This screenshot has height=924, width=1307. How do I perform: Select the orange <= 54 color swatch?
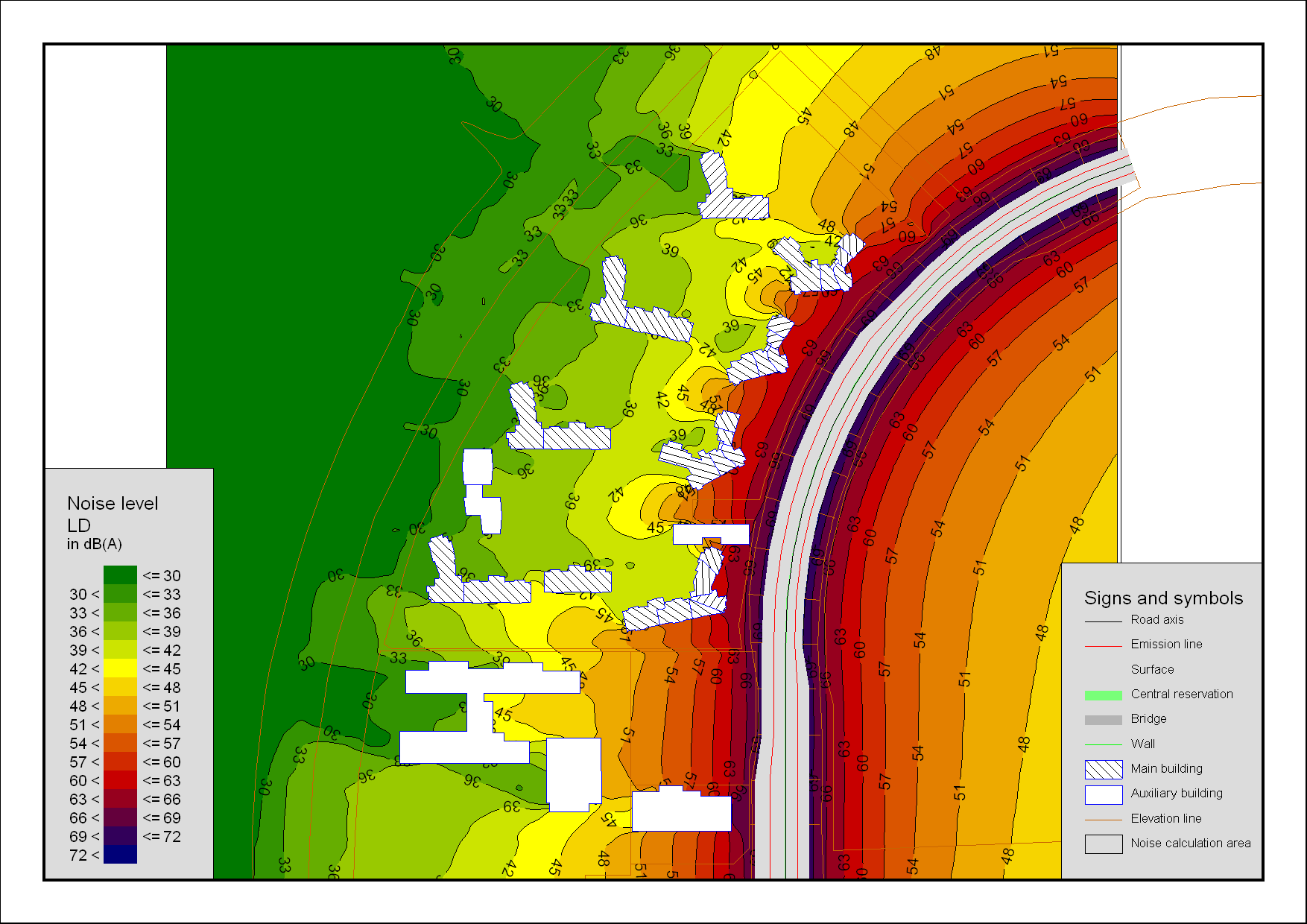[120, 724]
